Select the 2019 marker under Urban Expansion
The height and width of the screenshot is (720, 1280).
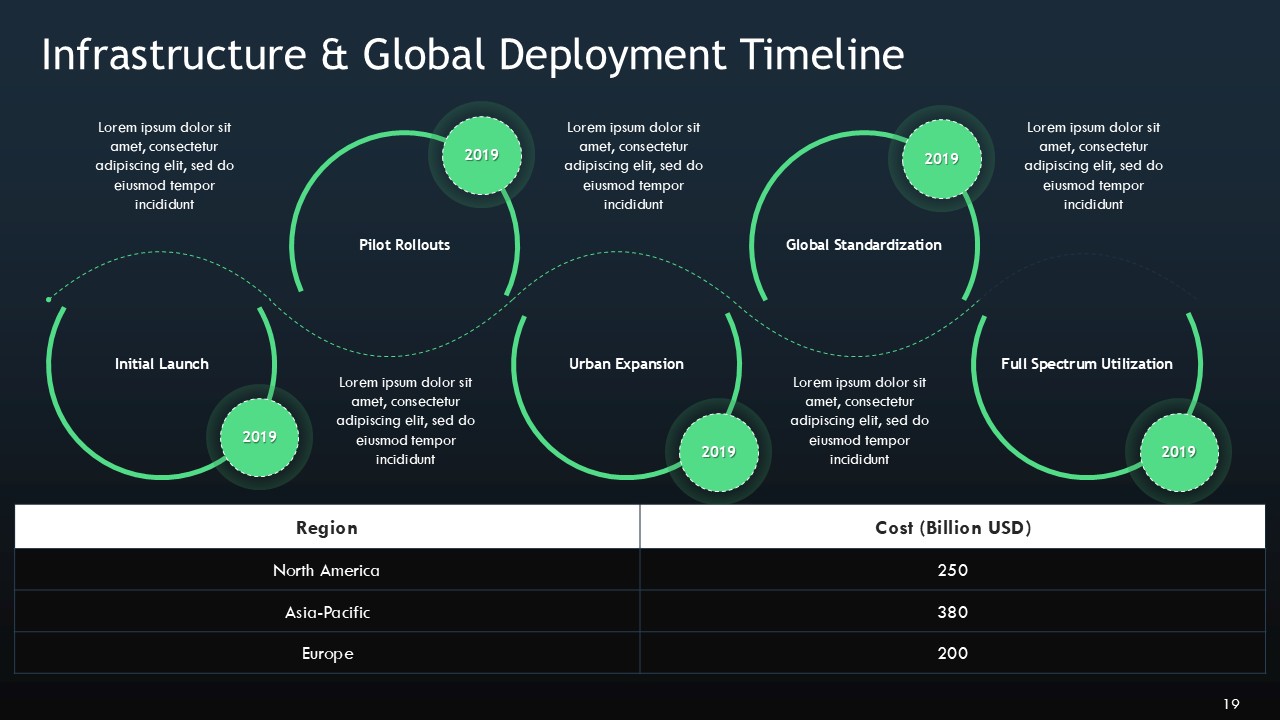click(719, 452)
